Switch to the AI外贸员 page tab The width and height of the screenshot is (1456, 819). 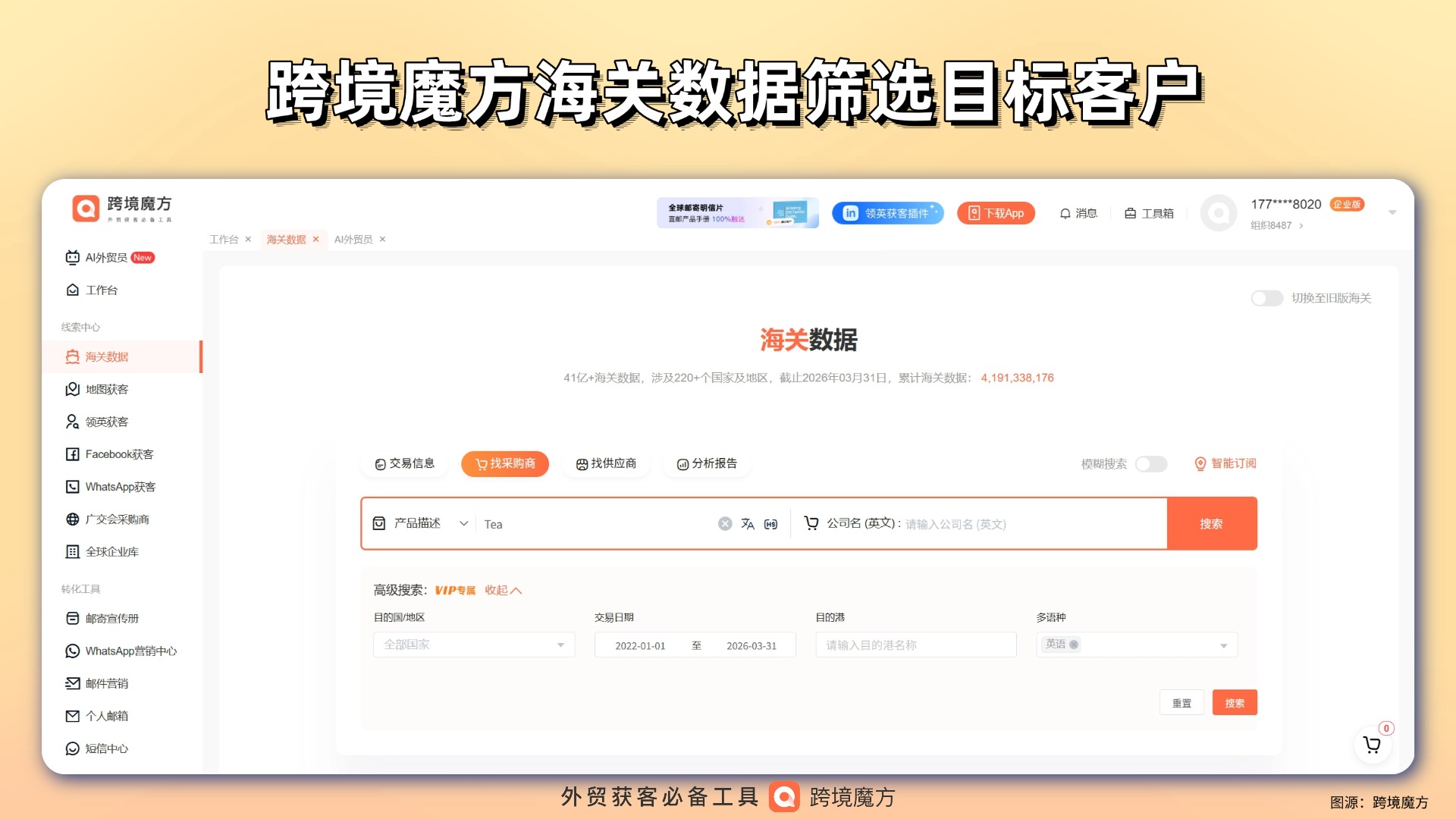[x=353, y=240]
